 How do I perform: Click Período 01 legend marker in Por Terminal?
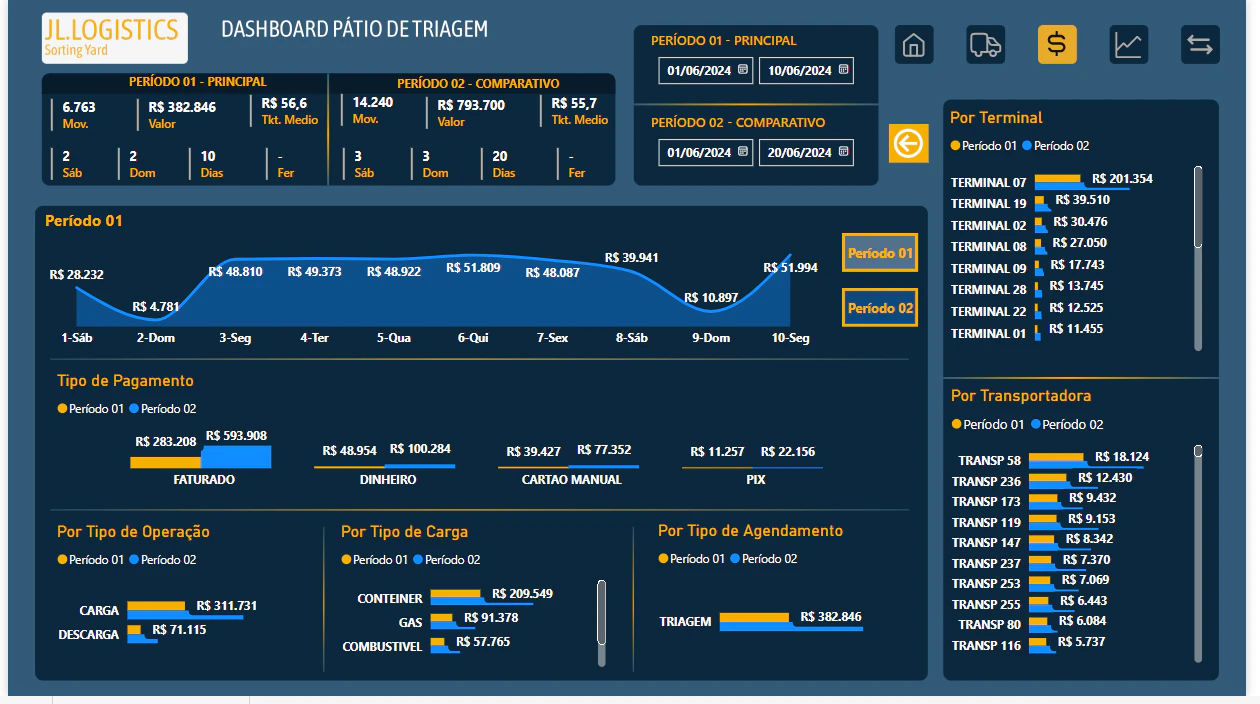coord(955,146)
